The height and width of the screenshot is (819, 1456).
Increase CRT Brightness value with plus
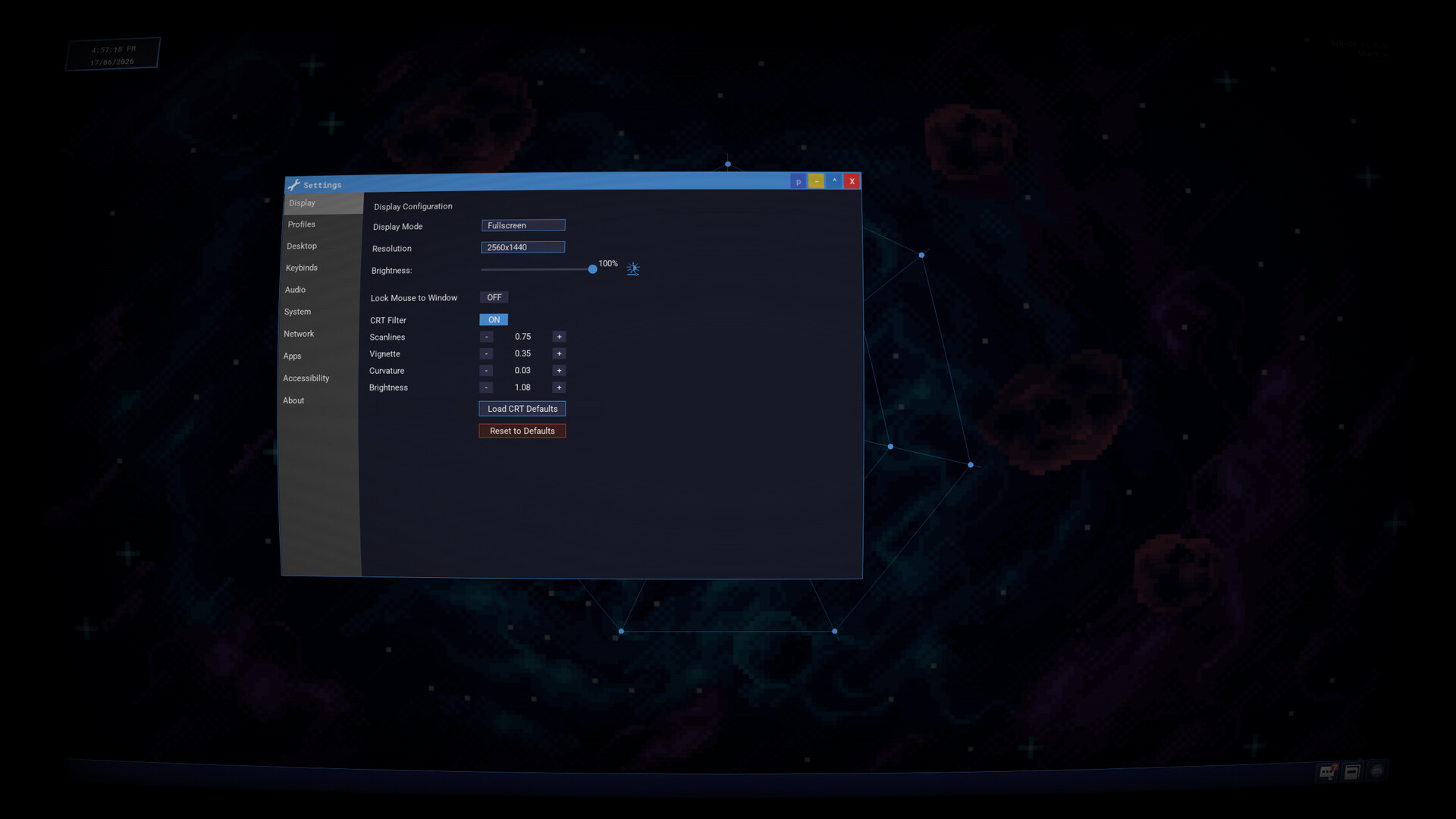[x=559, y=388]
